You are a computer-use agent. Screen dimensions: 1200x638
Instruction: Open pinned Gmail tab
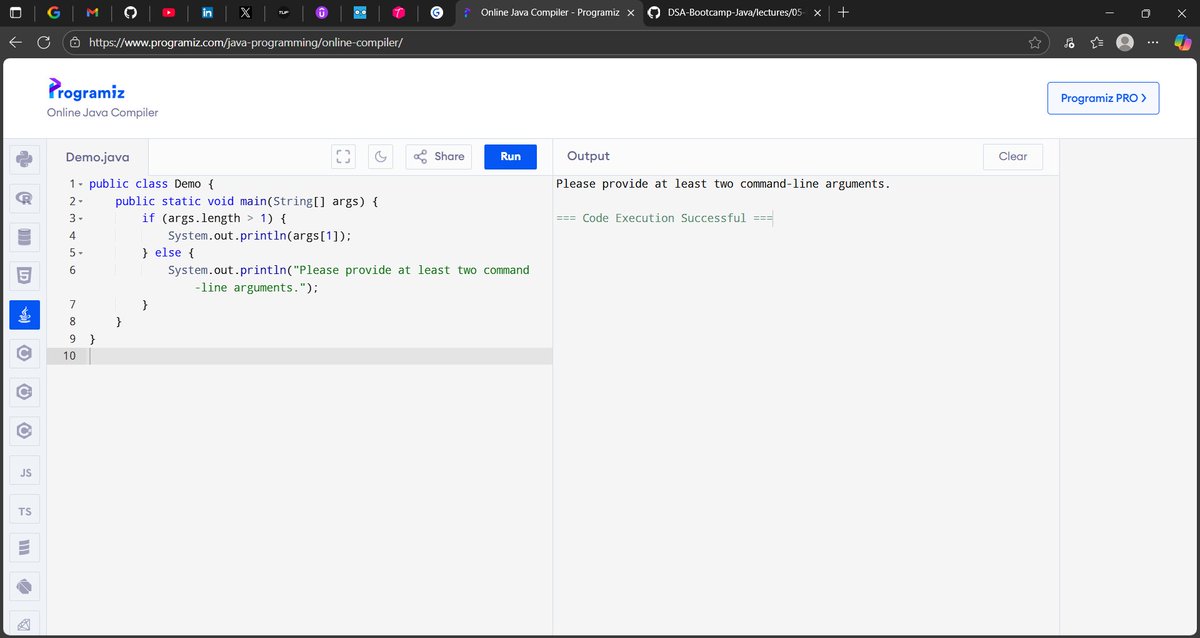(x=92, y=13)
